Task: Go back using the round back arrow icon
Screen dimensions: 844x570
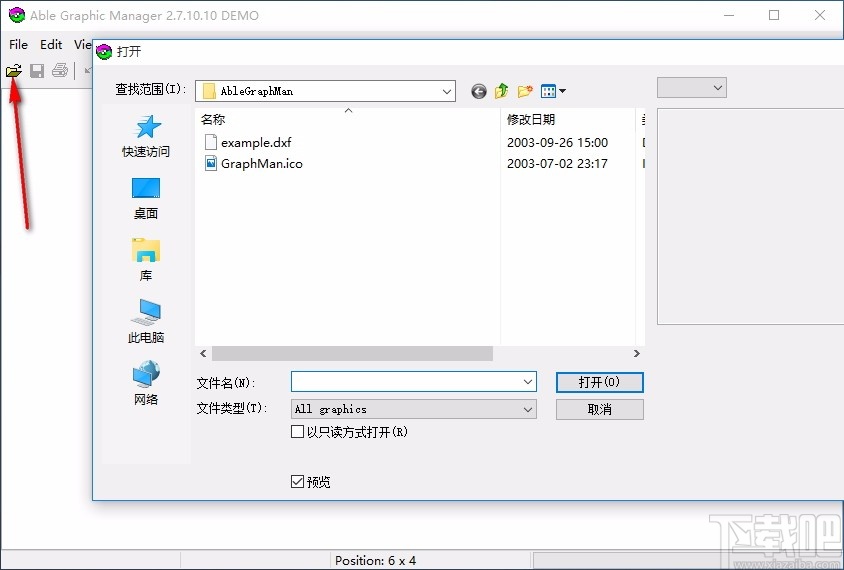Action: (x=479, y=92)
